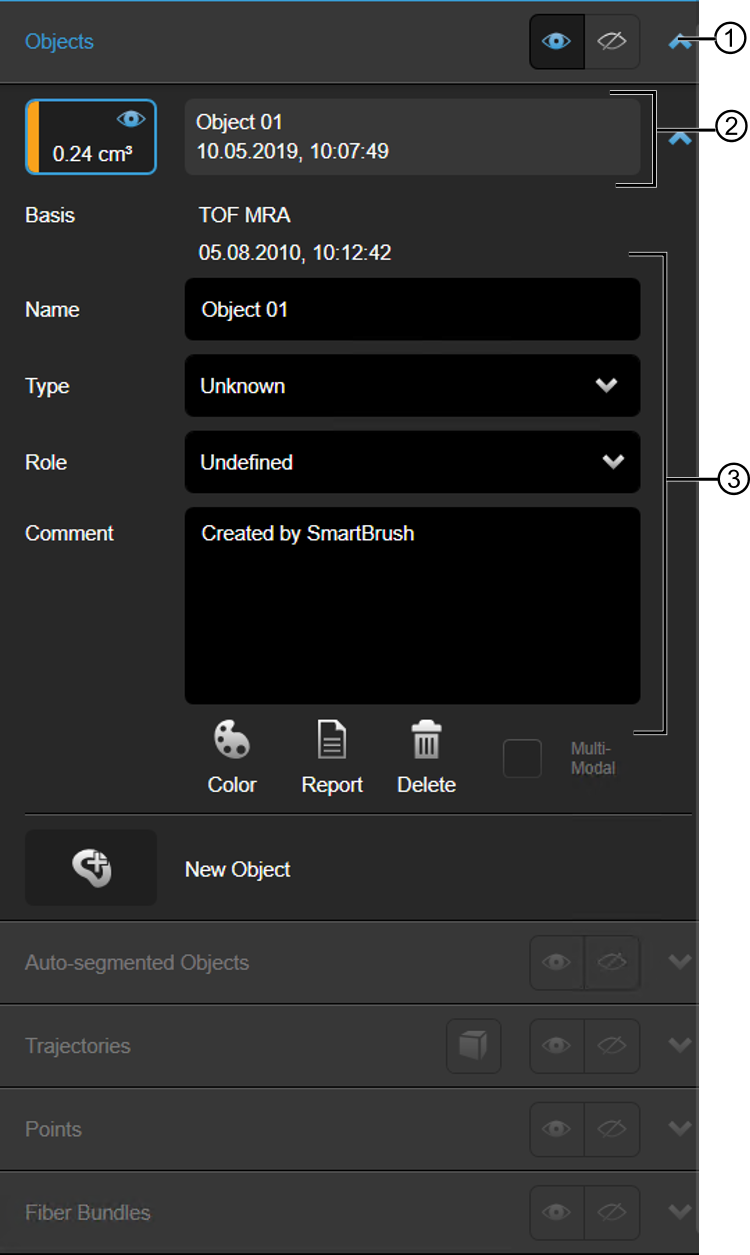The width and height of the screenshot is (750, 1255).
Task: Click the Trajectories 3D cube icon
Action: tap(474, 1046)
